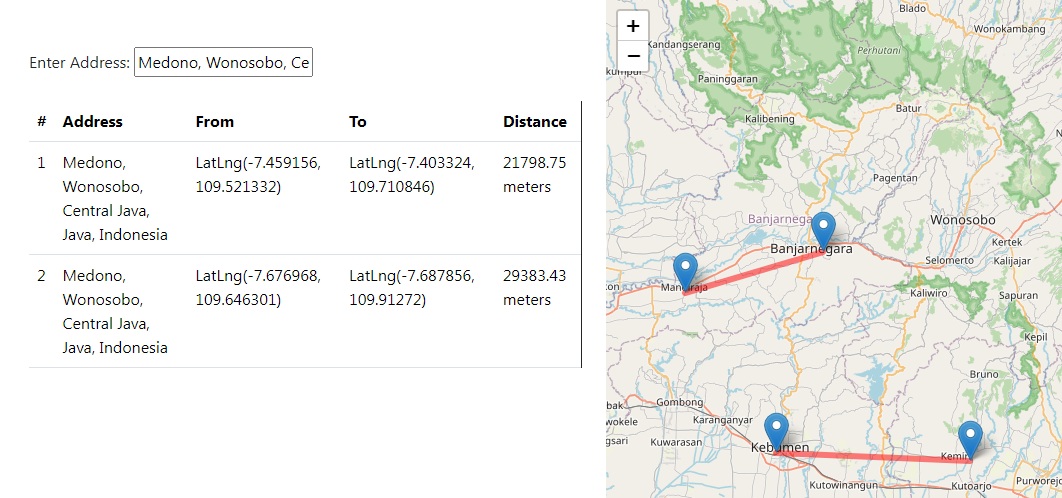Select the Pagentan label on map

[895, 178]
